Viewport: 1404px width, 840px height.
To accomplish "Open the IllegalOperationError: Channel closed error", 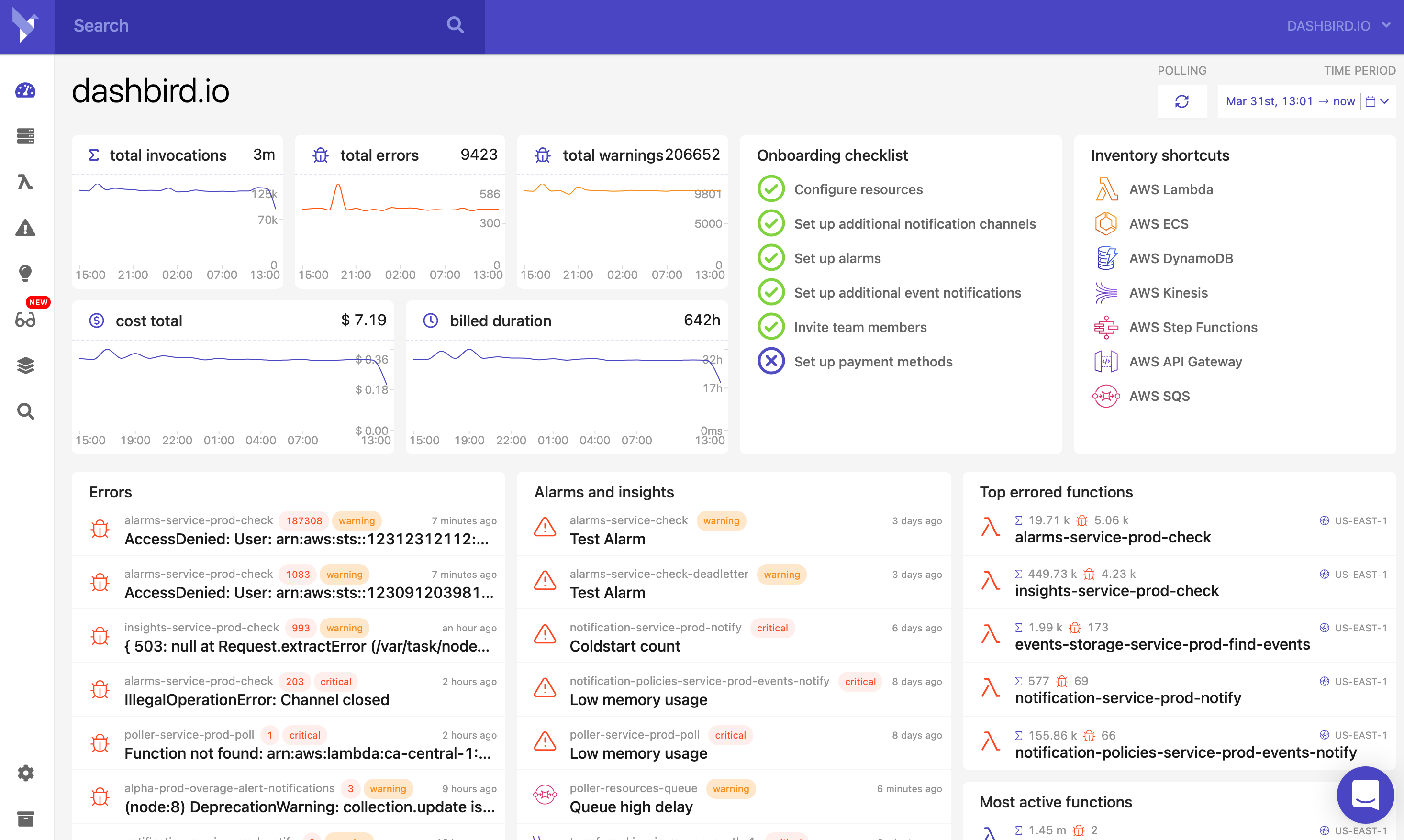I will (257, 700).
